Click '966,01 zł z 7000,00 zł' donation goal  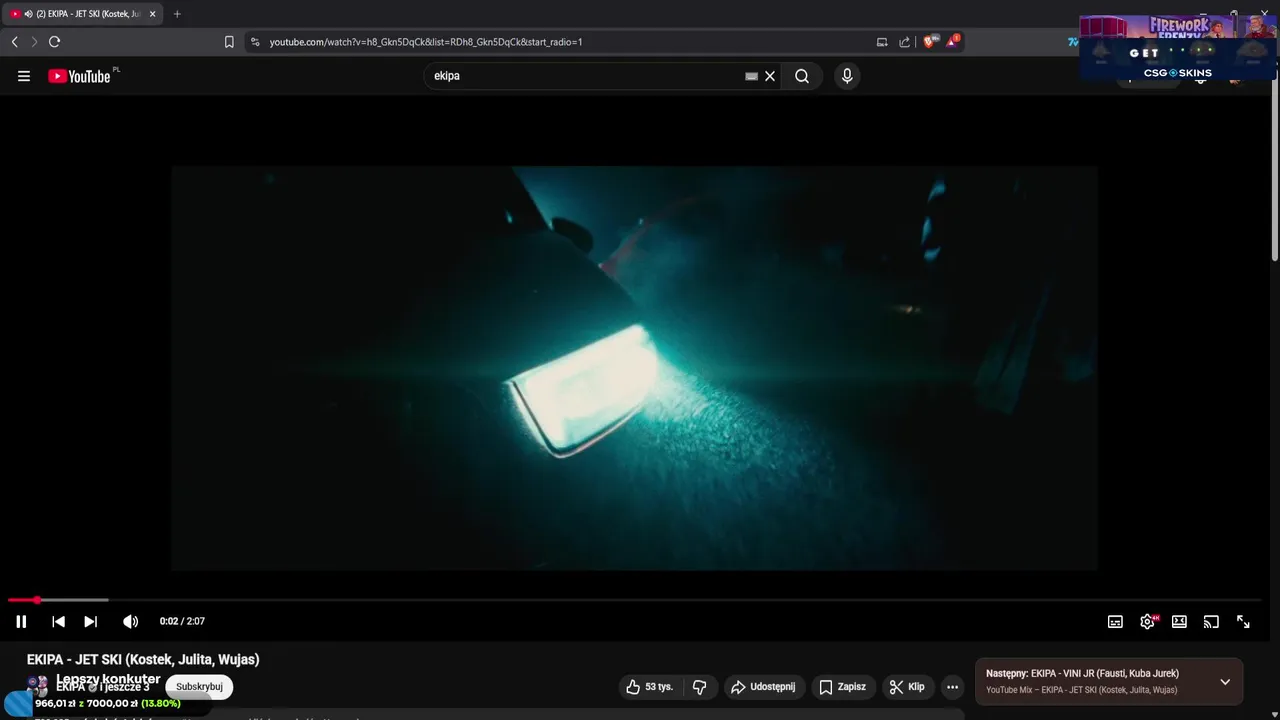click(x=107, y=703)
